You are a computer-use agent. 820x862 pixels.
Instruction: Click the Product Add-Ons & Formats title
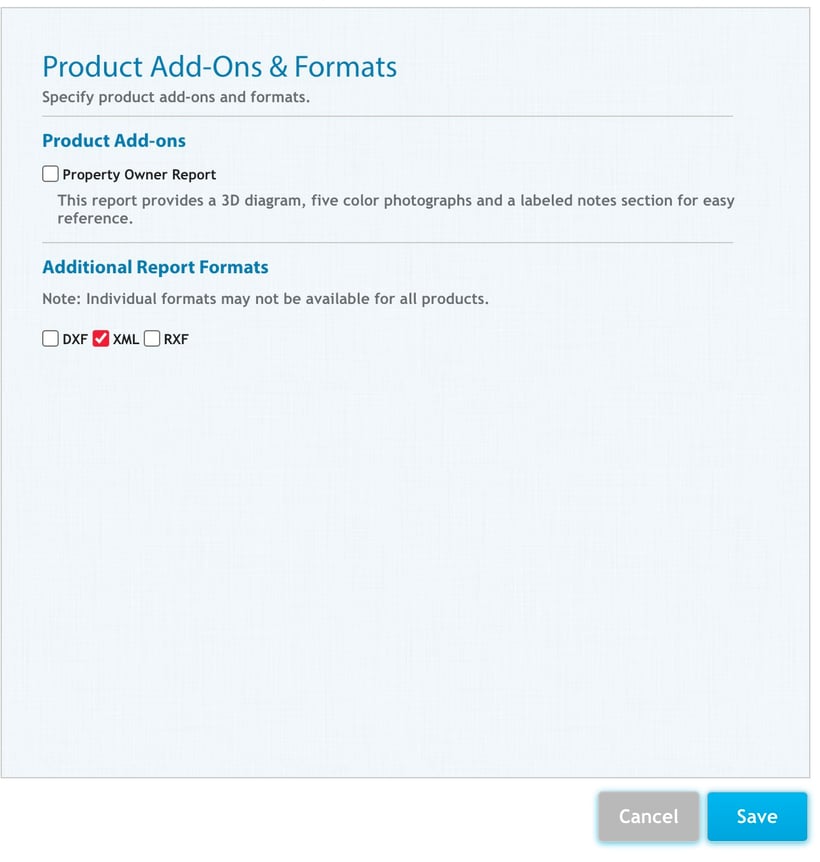click(219, 67)
